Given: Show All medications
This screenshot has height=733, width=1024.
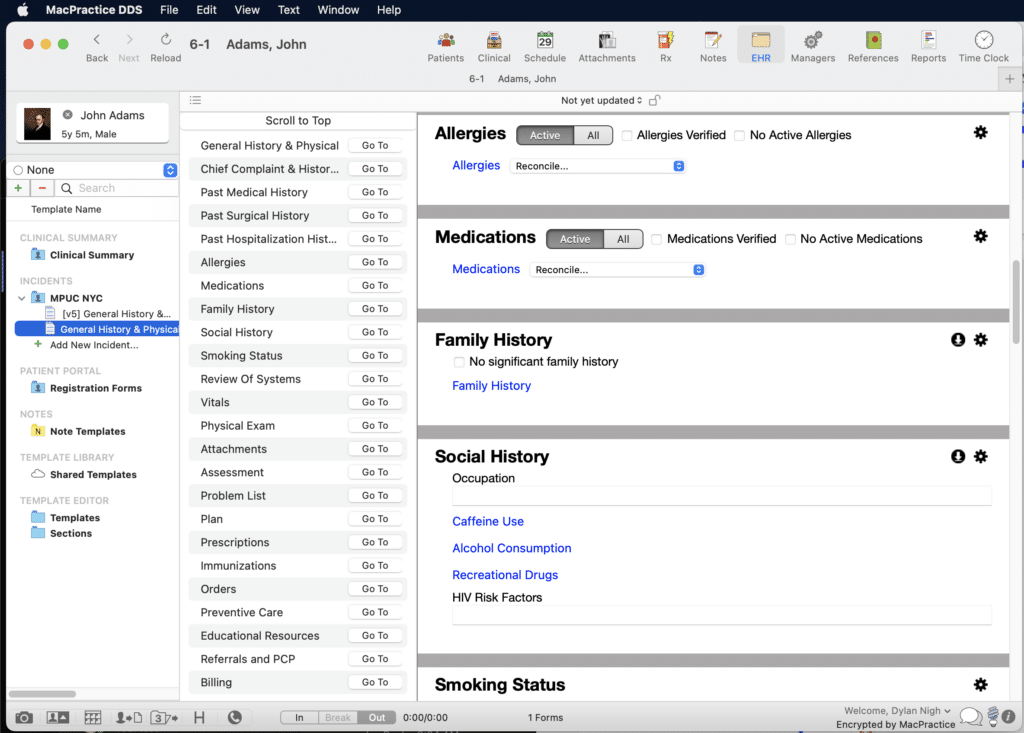Looking at the screenshot, I should click(623, 239).
